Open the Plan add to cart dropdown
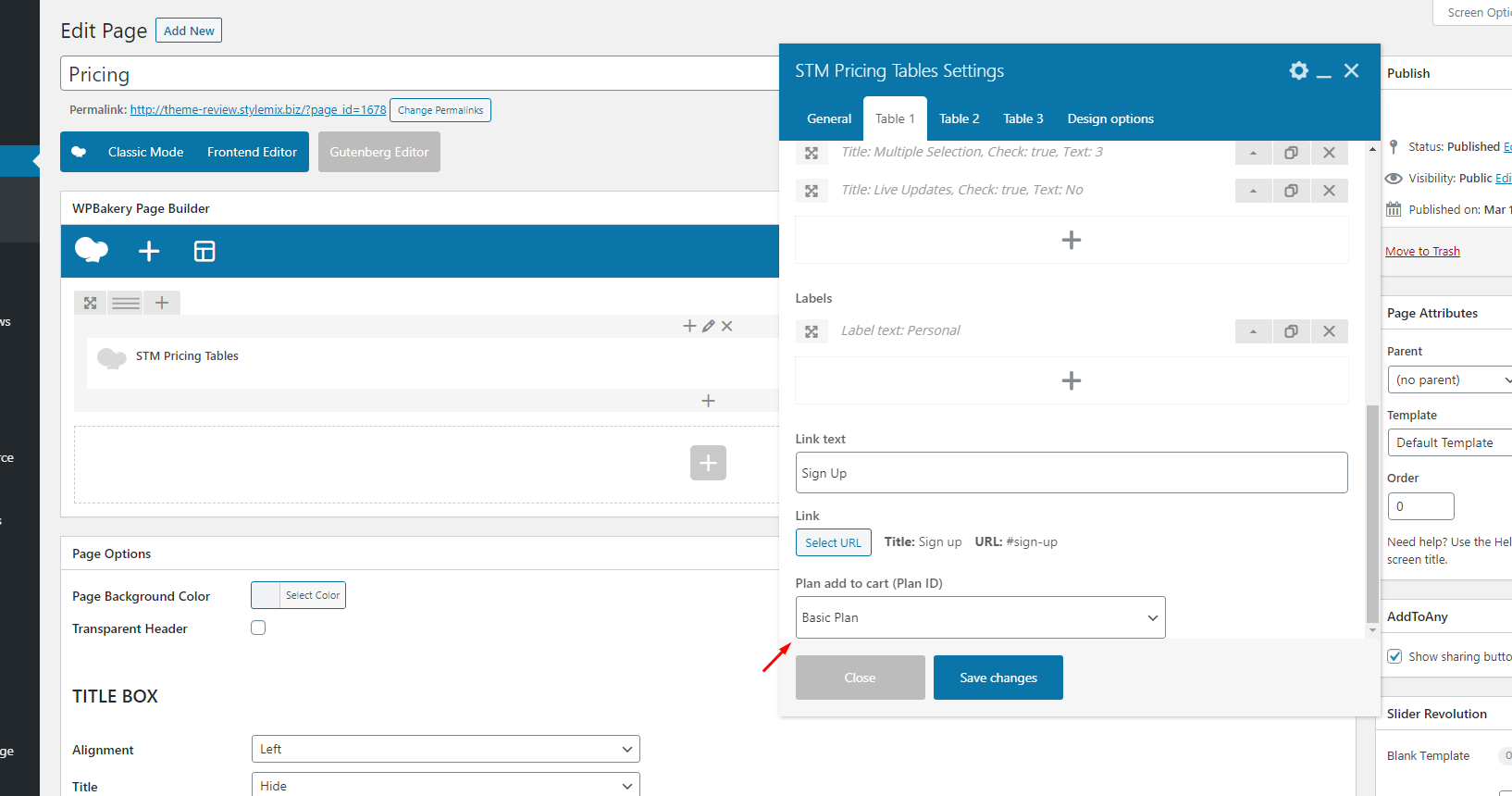This screenshot has height=796, width=1512. click(x=979, y=617)
